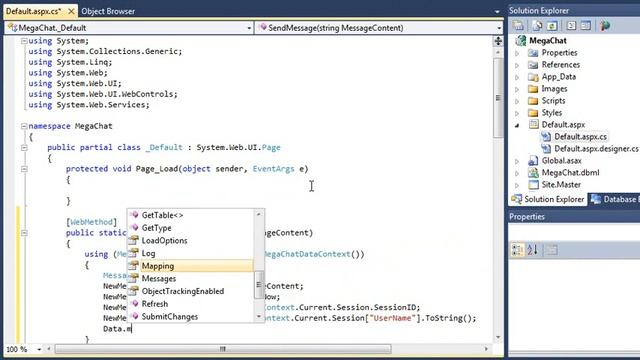Click the editor horizontal scrollbar thumb

(x=223, y=349)
